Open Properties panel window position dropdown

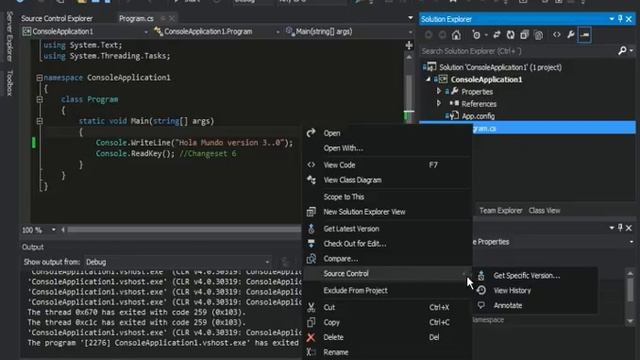point(611,228)
